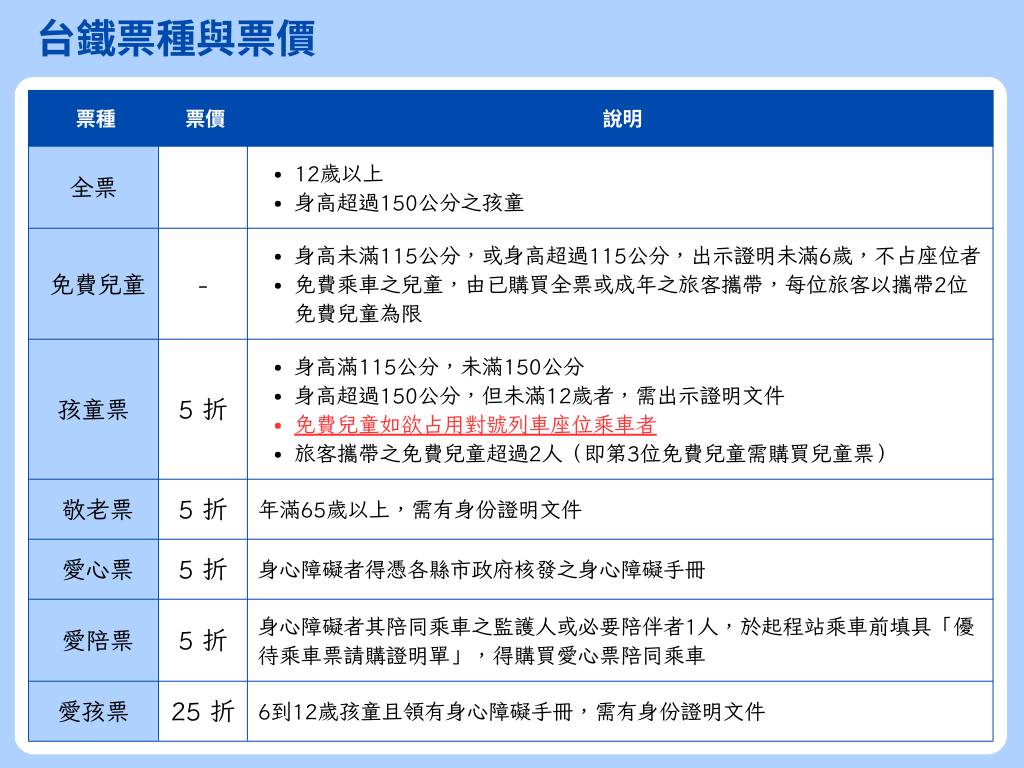The height and width of the screenshot is (768, 1024).
Task: Select the 票種 column header
Action: (x=95, y=119)
